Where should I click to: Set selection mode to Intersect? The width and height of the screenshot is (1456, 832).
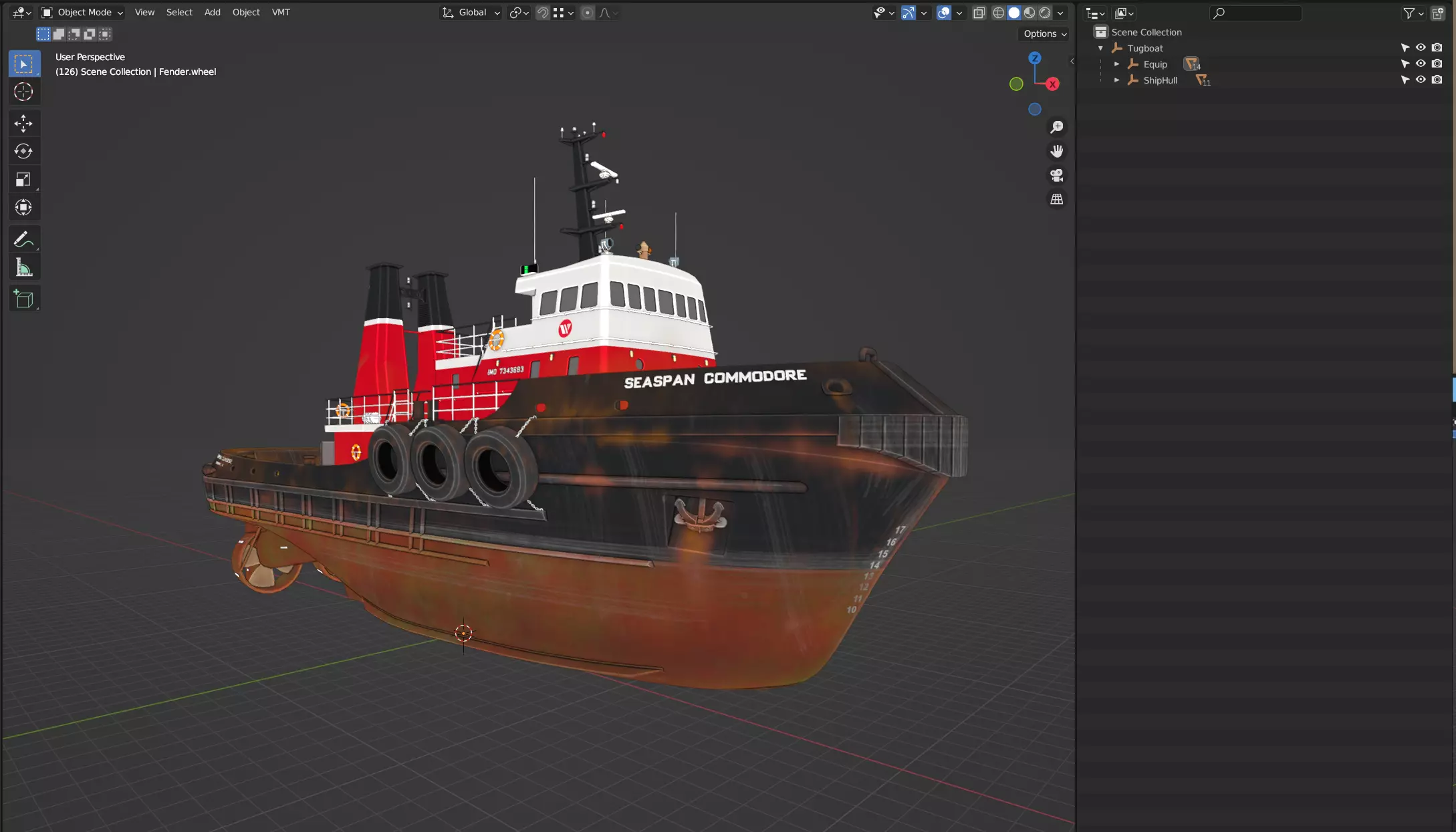click(105, 34)
